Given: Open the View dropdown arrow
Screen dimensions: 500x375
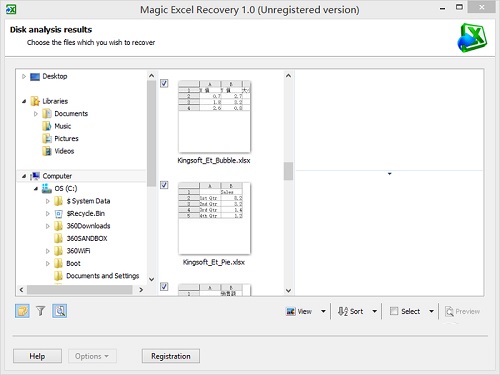Looking at the screenshot, I should 323,311.
